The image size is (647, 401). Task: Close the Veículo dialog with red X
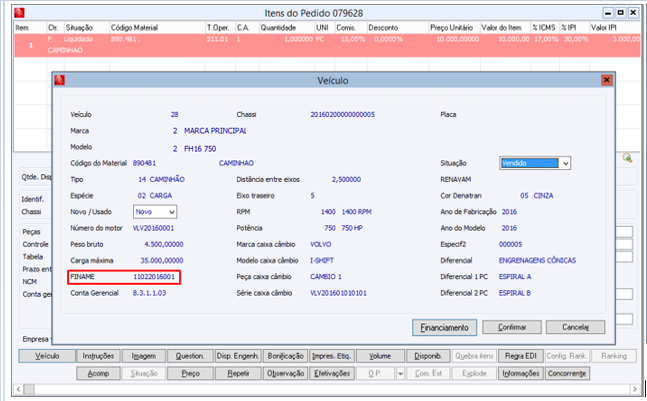tap(606, 79)
